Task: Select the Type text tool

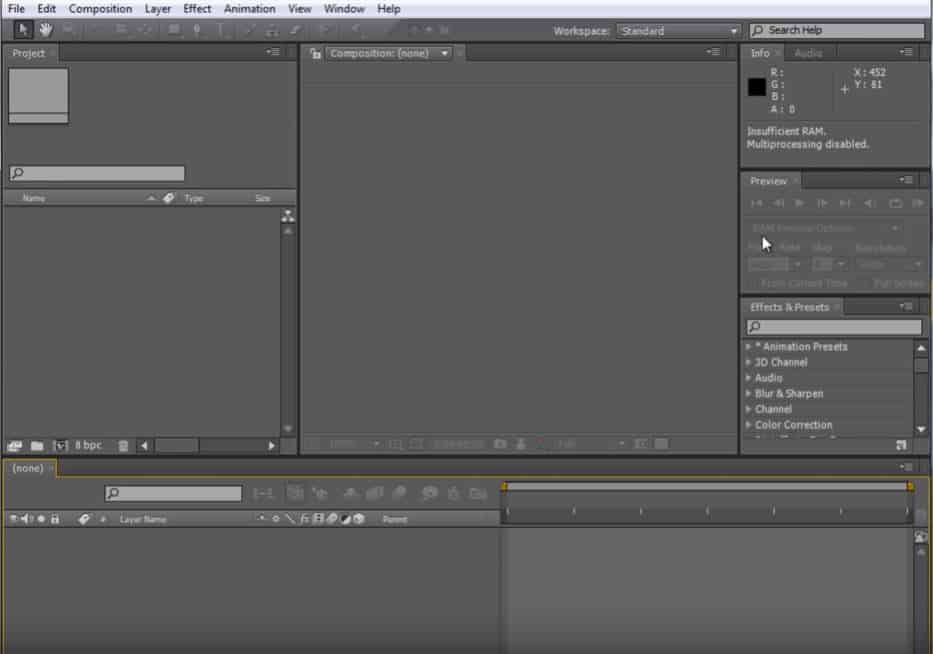Action: (220, 30)
